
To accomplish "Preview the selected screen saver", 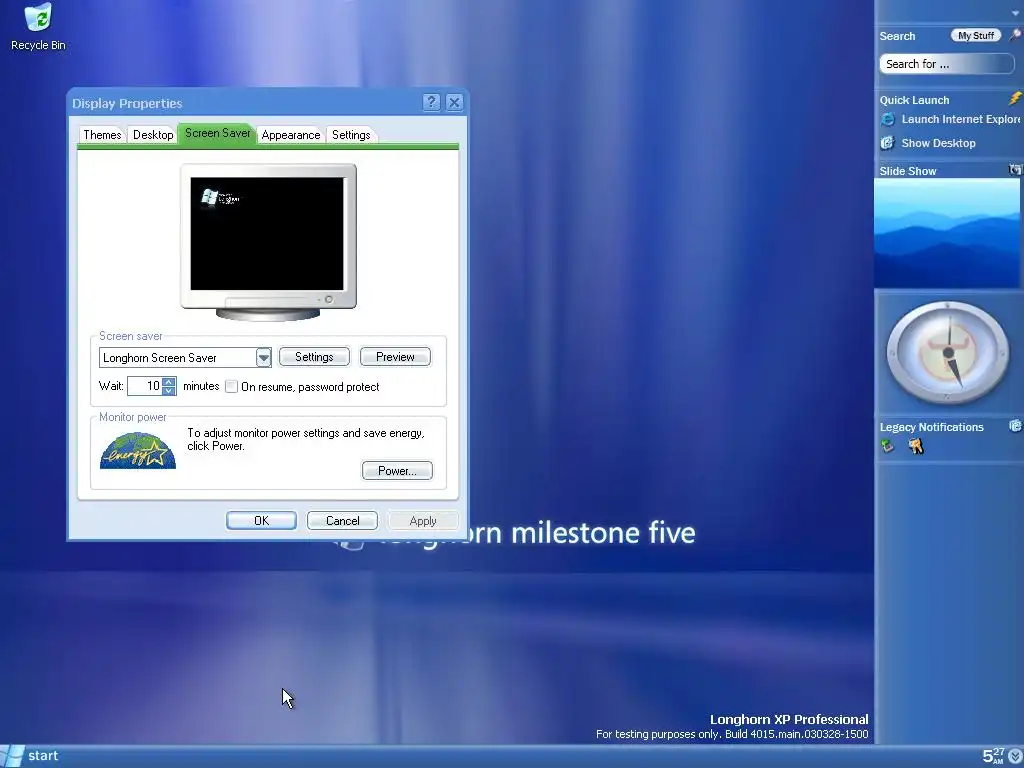I will [x=395, y=357].
